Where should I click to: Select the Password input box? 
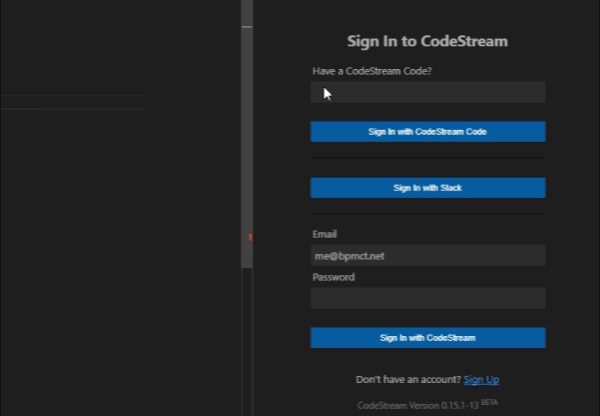[428, 298]
